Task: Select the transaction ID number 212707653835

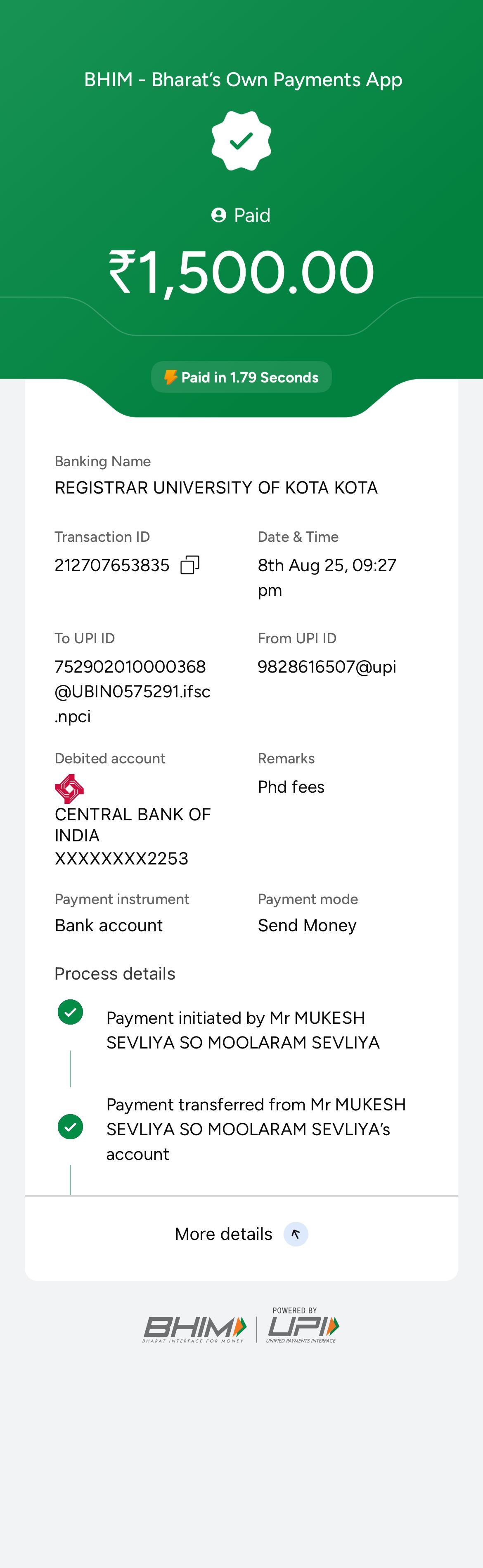Action: (x=112, y=565)
